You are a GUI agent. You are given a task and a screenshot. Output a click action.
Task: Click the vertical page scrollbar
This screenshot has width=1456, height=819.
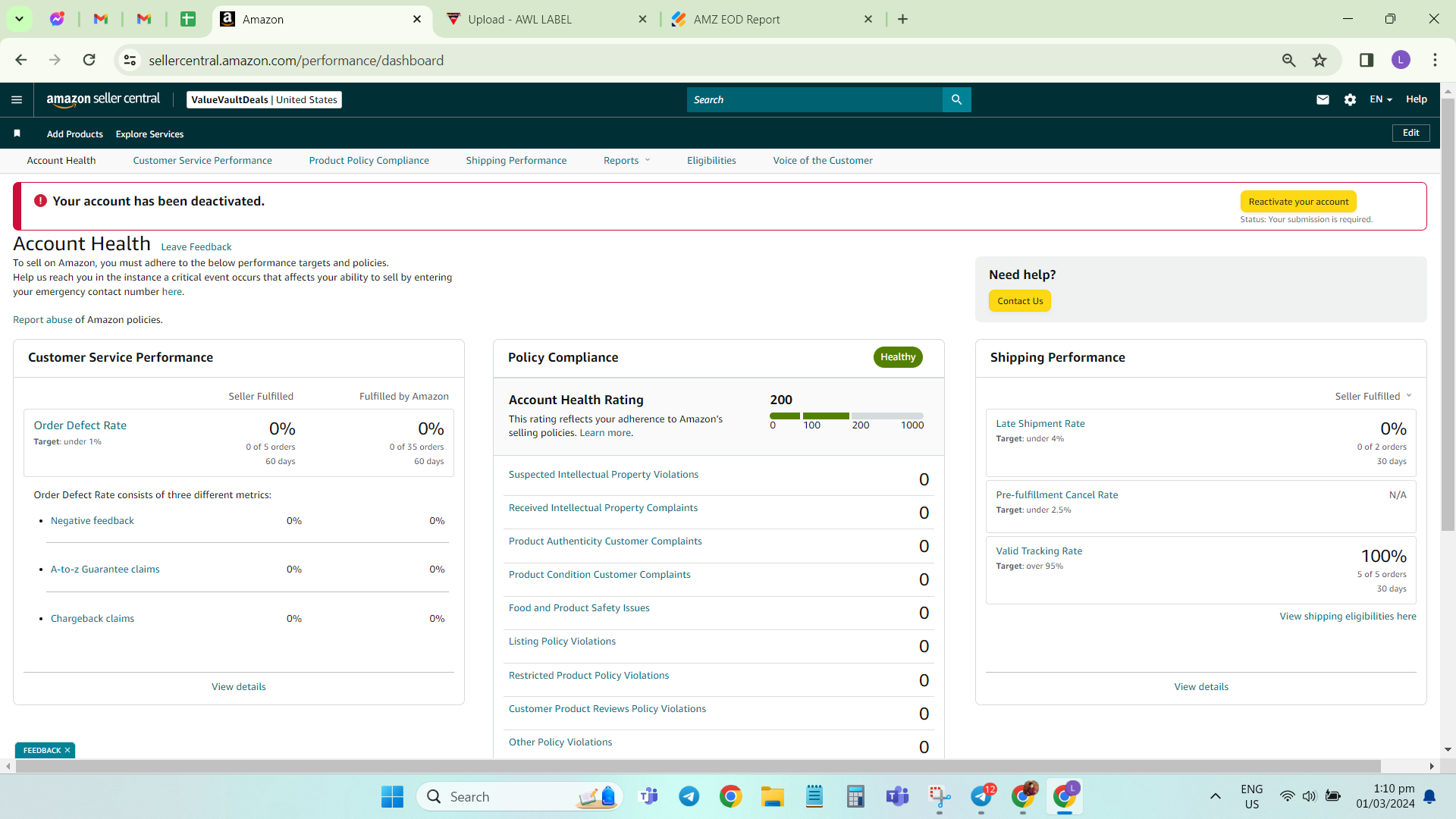click(1448, 315)
